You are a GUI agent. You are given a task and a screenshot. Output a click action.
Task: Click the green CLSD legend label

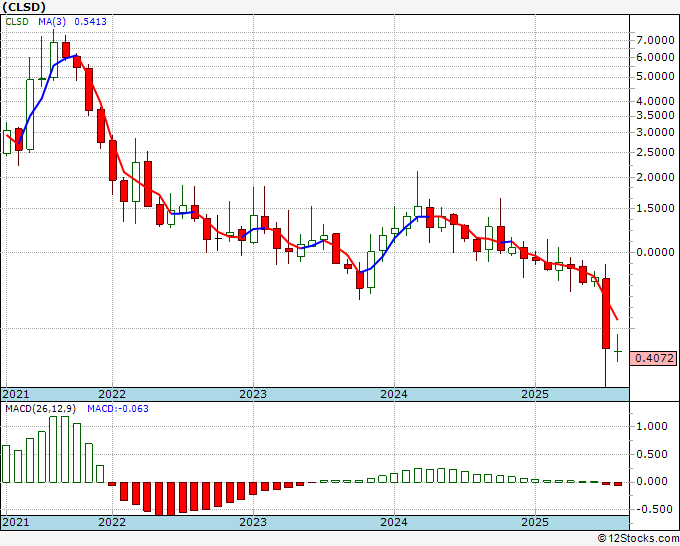point(17,22)
